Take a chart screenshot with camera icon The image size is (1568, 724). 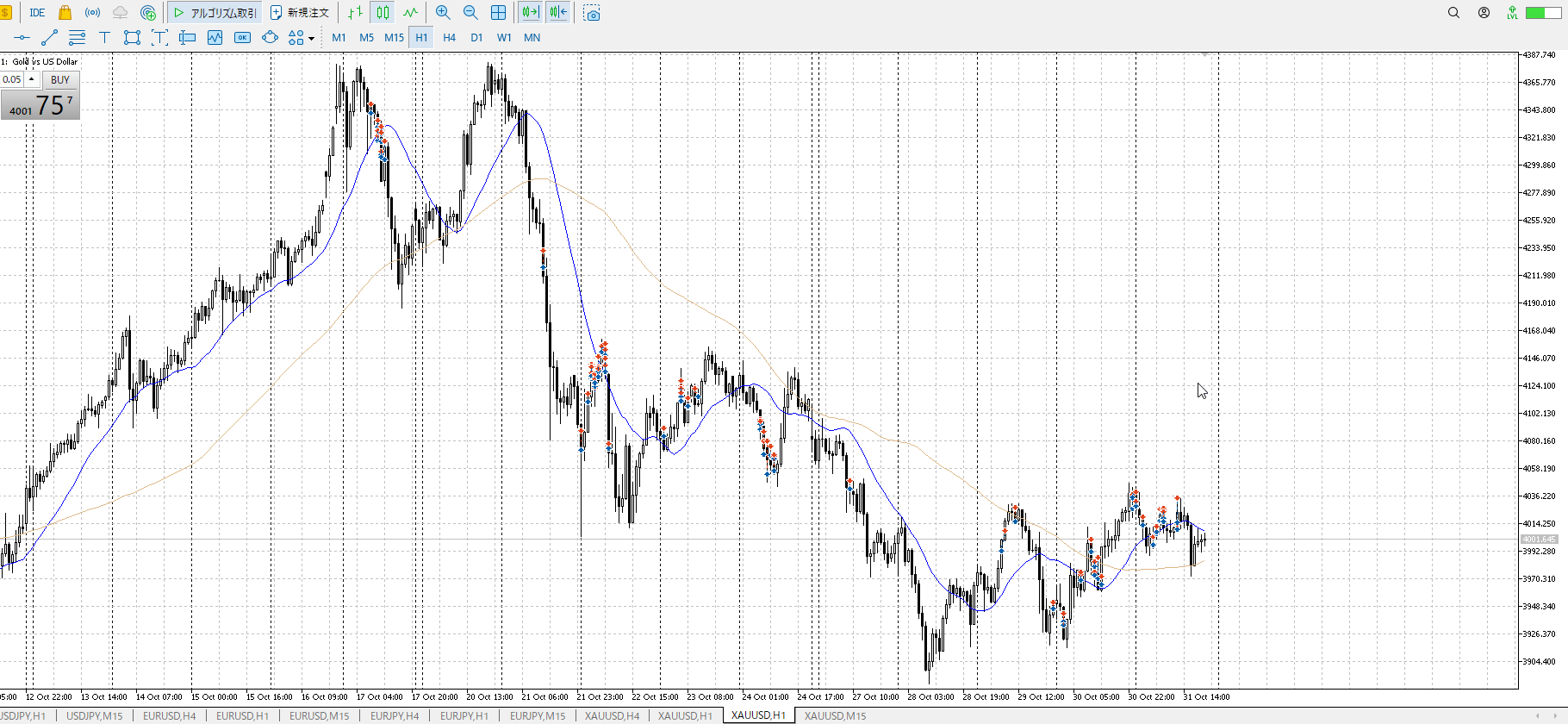pos(592,13)
